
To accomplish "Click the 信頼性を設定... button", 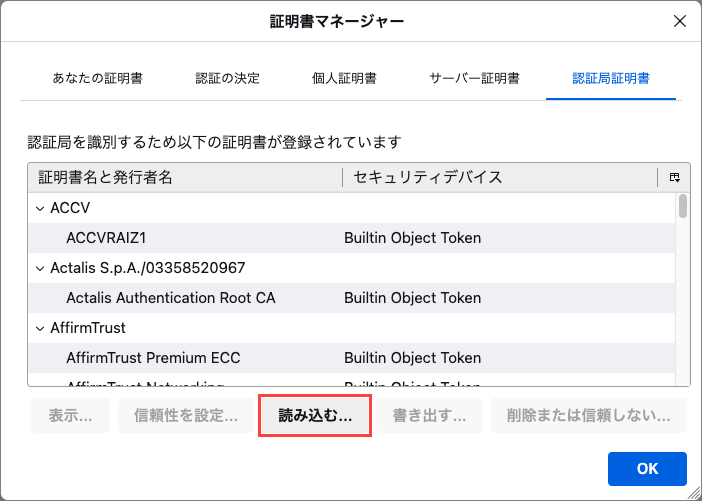I will pyautogui.click(x=186, y=415).
